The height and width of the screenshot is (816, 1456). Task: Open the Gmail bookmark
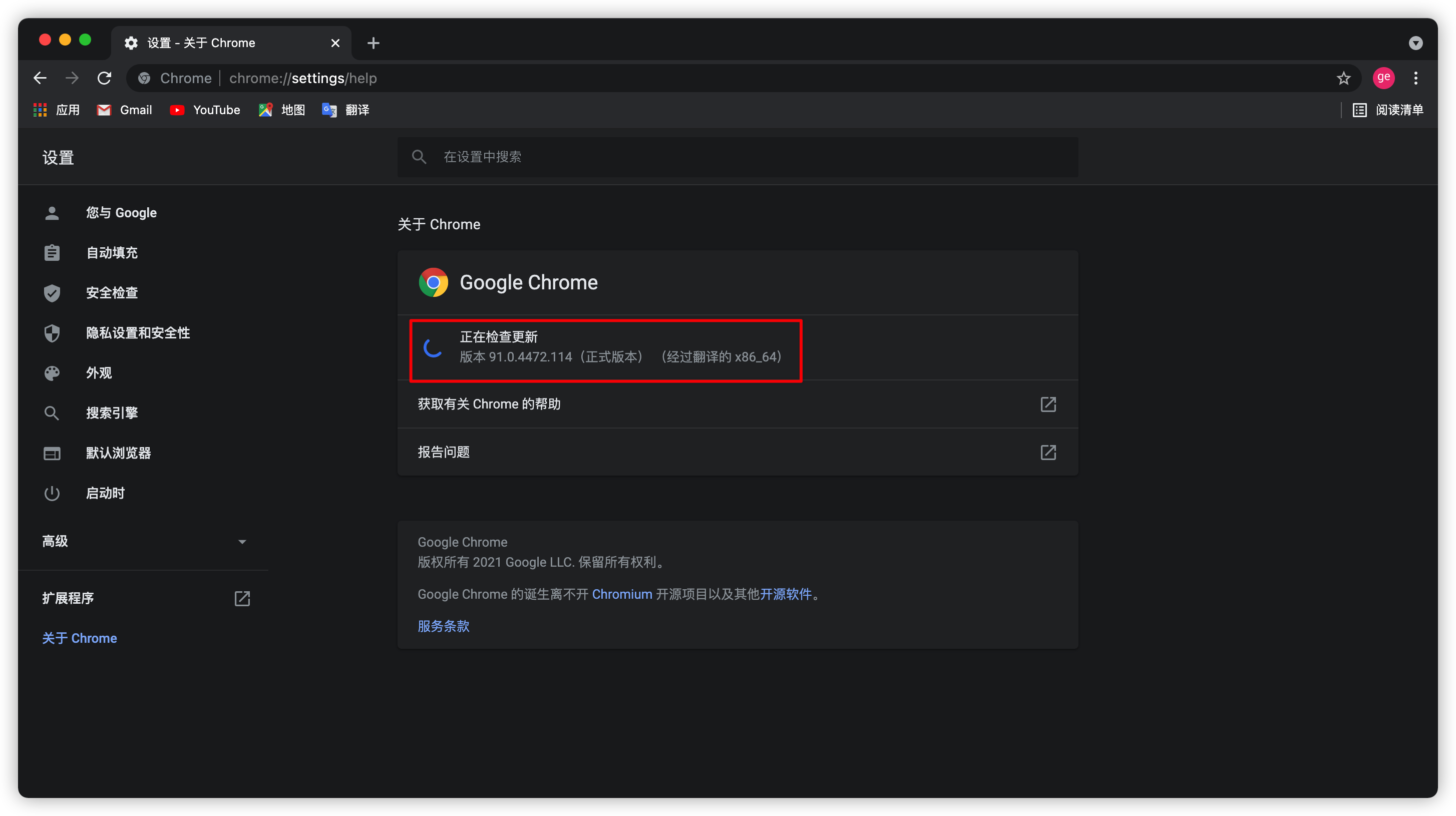[x=124, y=110]
